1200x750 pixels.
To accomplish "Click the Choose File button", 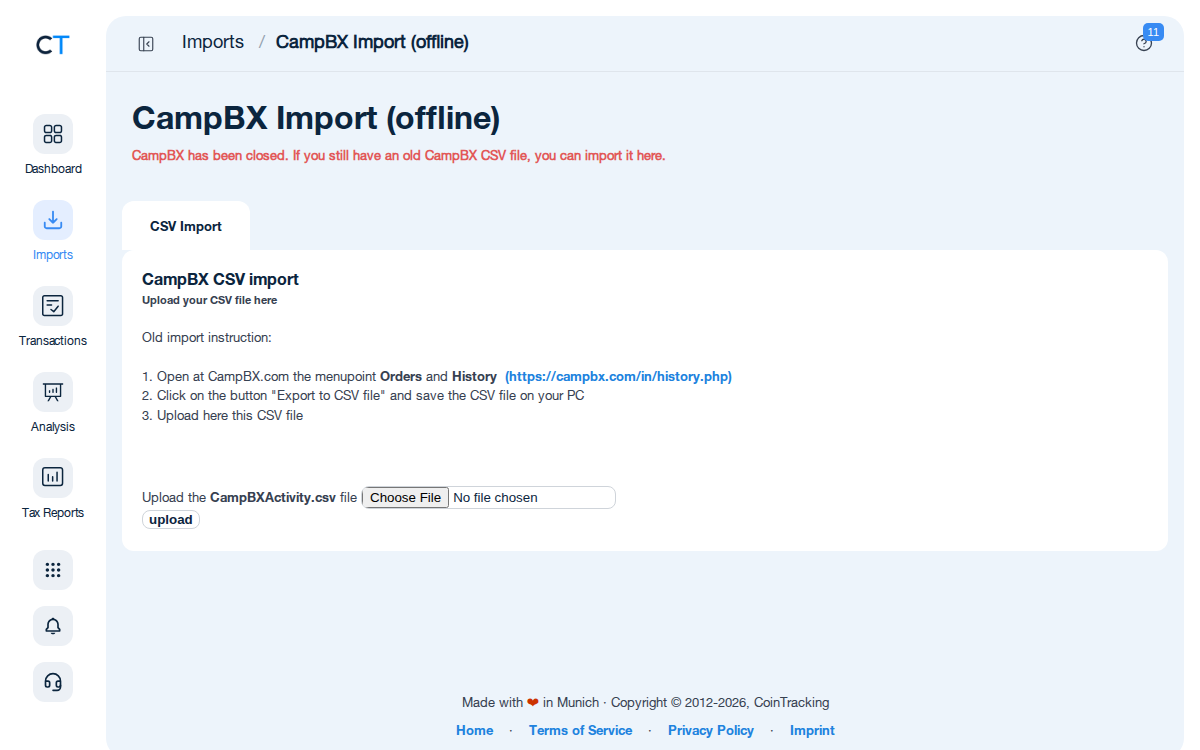I will [x=405, y=497].
